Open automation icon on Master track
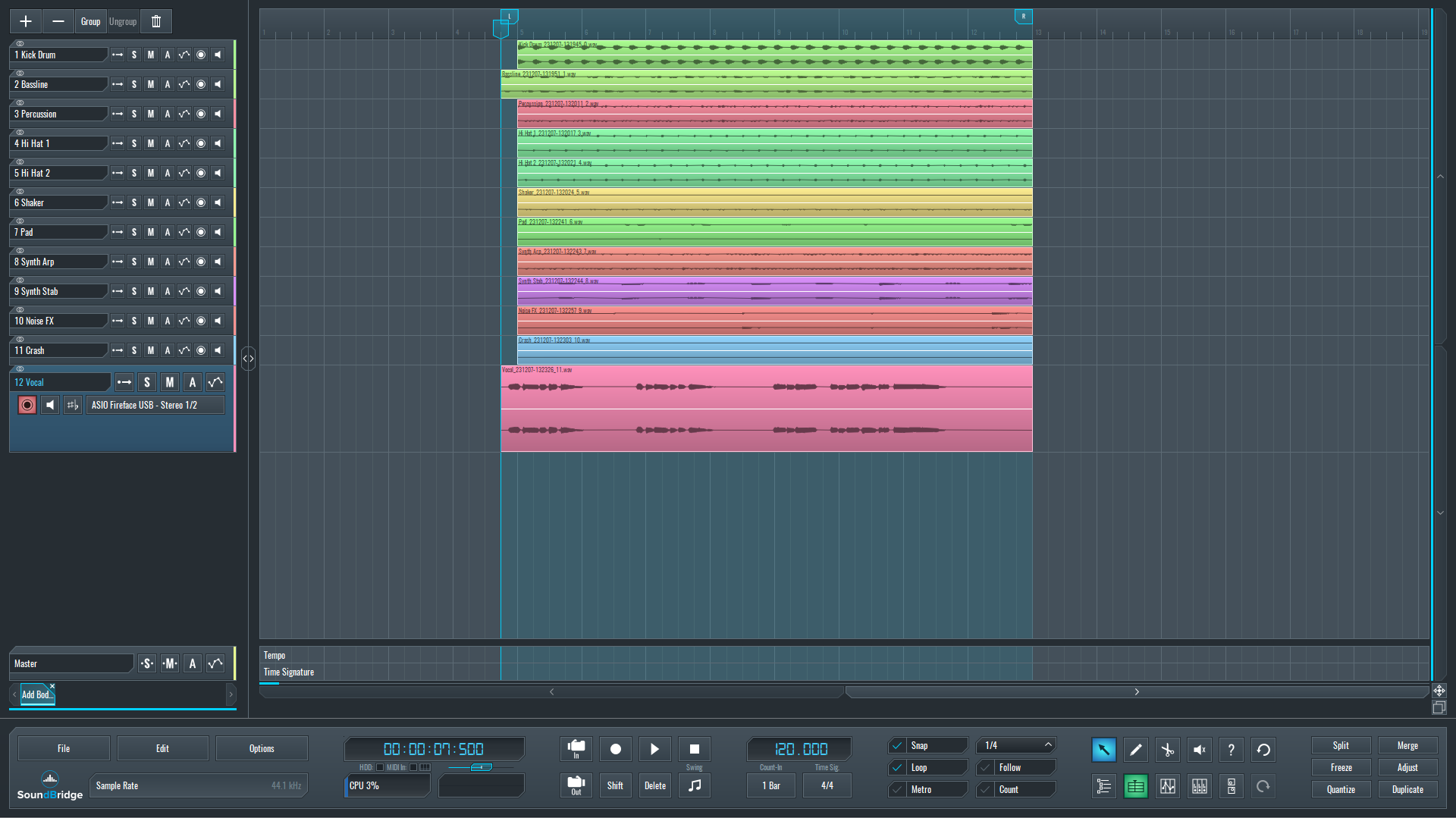Viewport: 1456px width, 818px height. [x=215, y=663]
